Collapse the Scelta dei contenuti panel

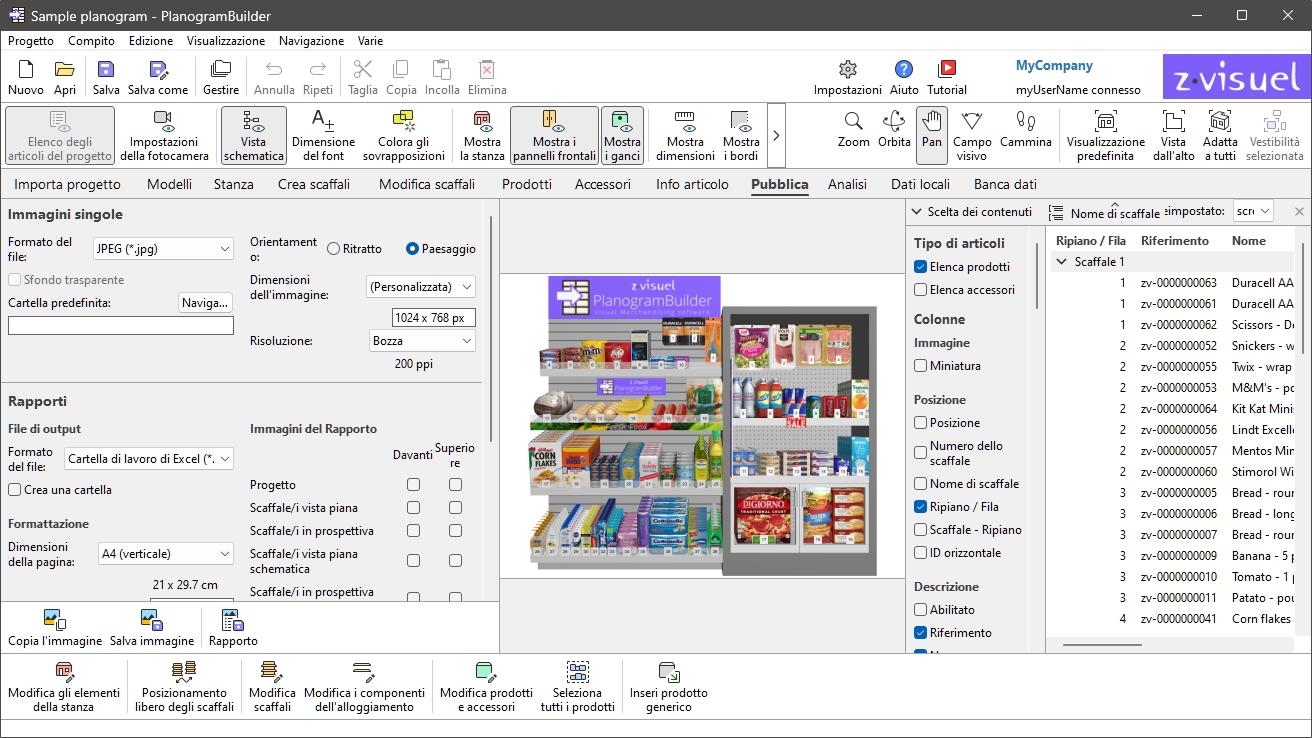pyautogui.click(x=916, y=211)
